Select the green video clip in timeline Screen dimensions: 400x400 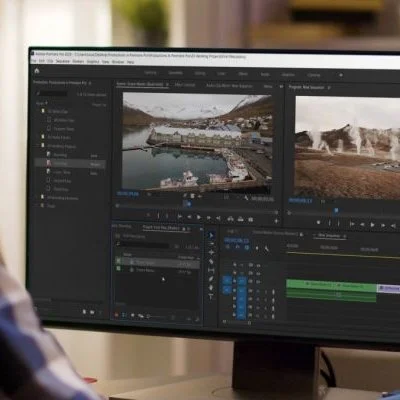[x=331, y=285]
